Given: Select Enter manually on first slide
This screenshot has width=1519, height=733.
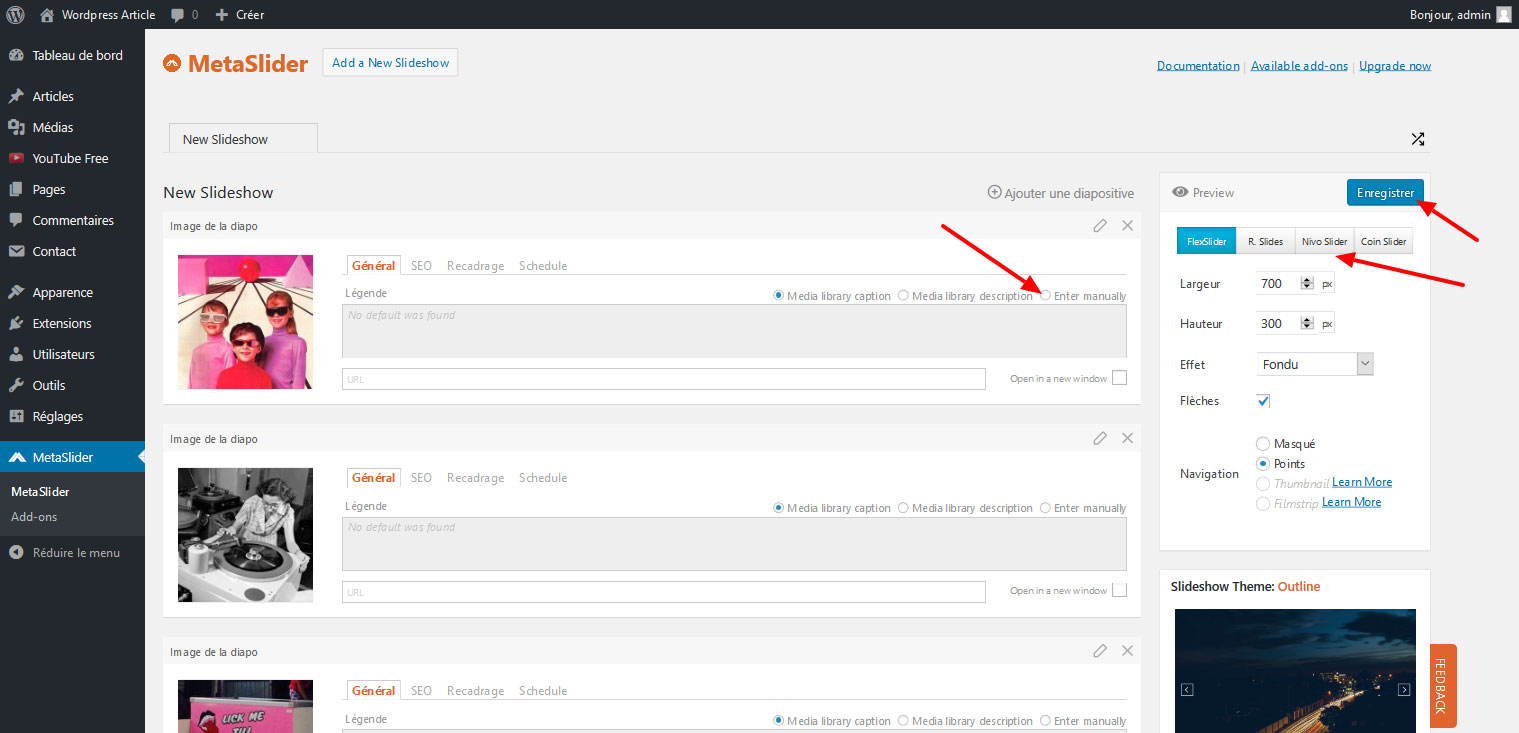Looking at the screenshot, I should pyautogui.click(x=1046, y=295).
